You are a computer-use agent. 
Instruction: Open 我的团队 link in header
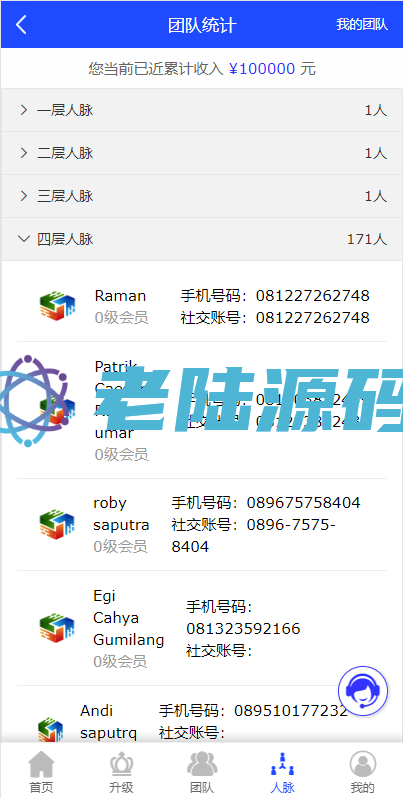click(362, 24)
